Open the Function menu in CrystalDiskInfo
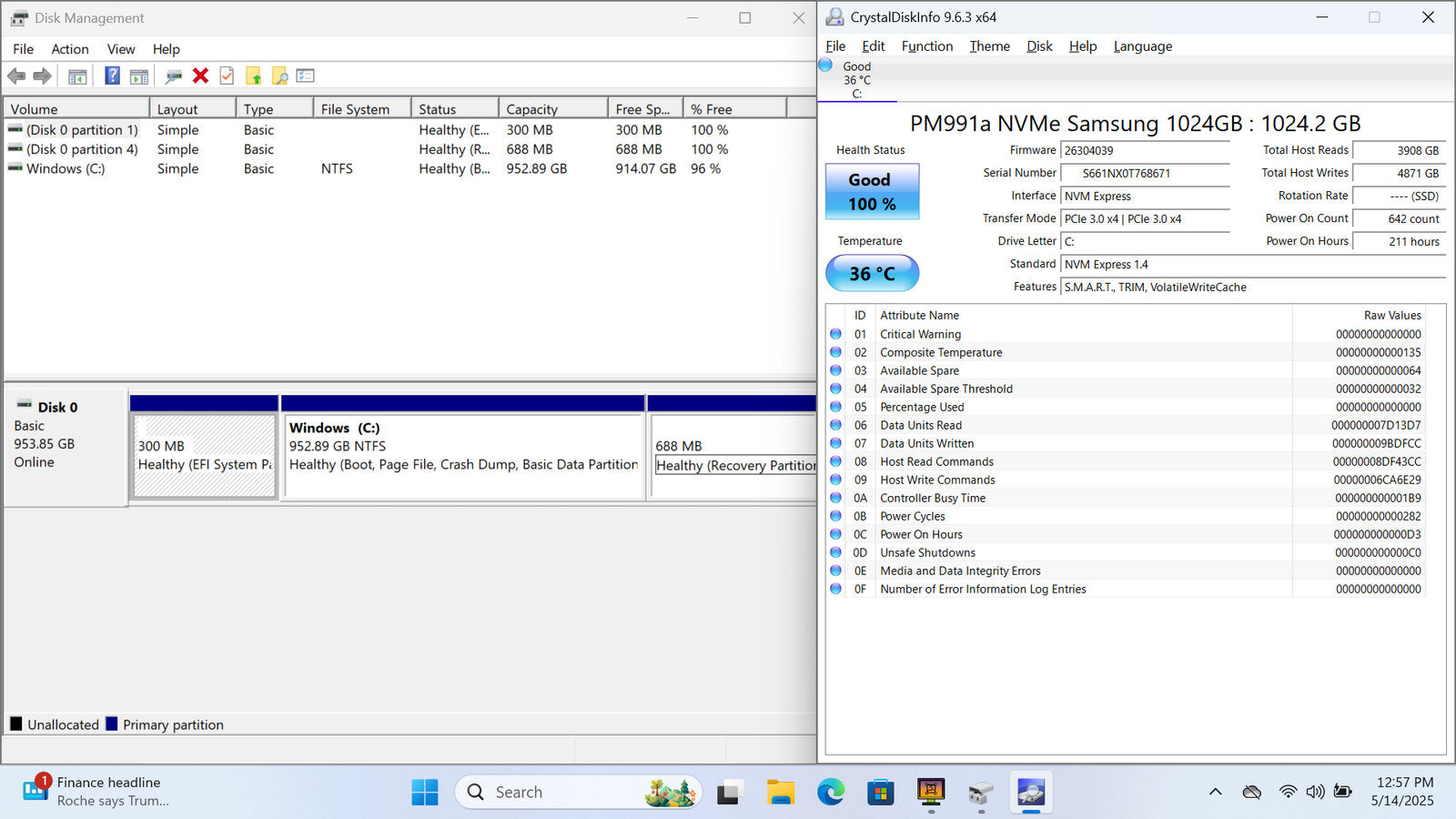The width and height of the screenshot is (1456, 819). tap(926, 46)
